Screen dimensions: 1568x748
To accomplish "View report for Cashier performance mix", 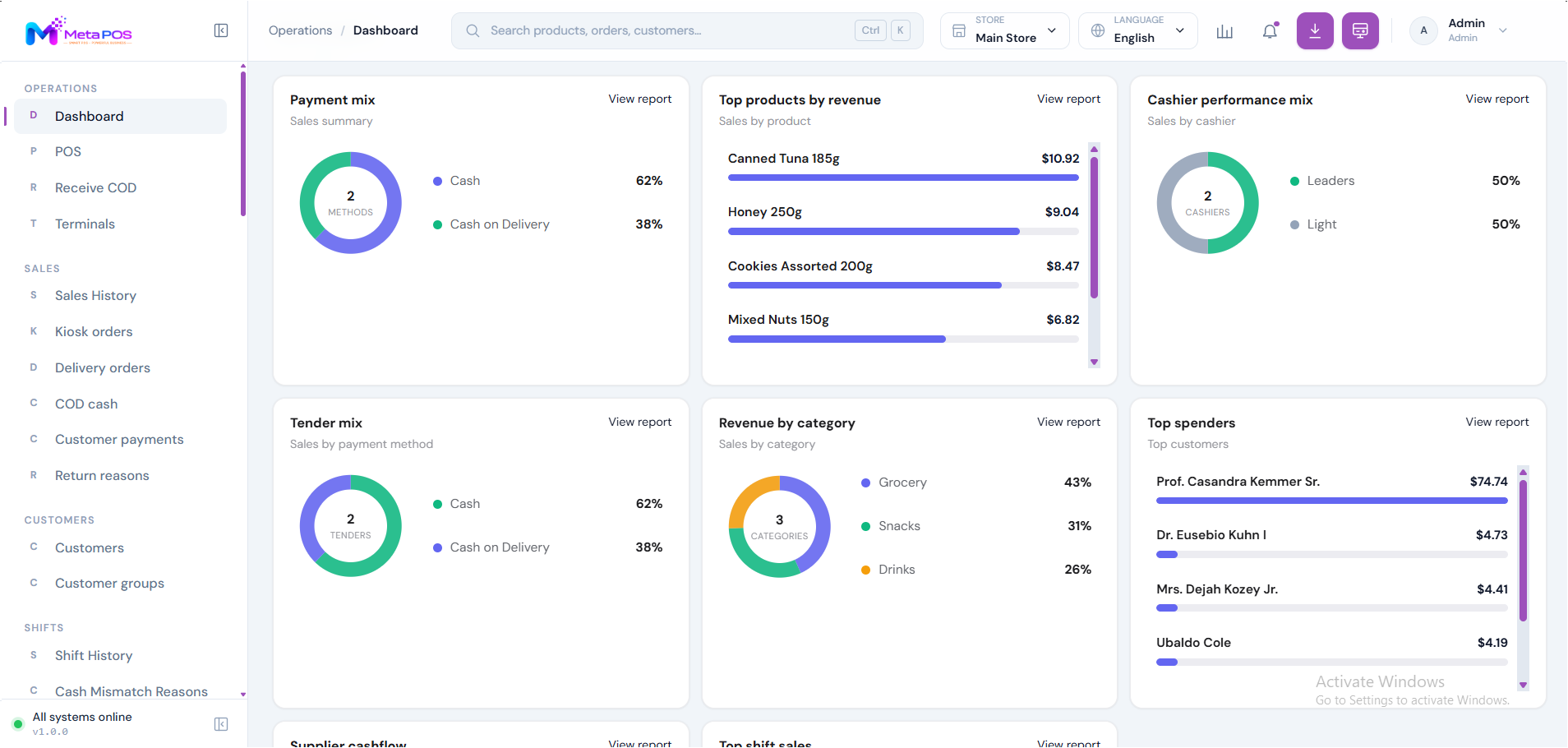I will (x=1497, y=99).
